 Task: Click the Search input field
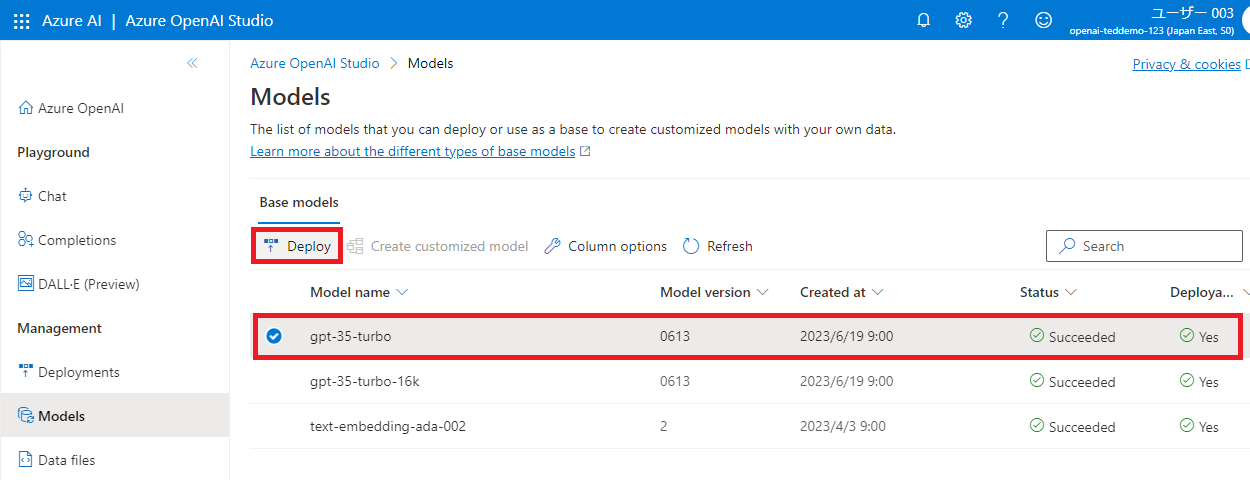1144,246
